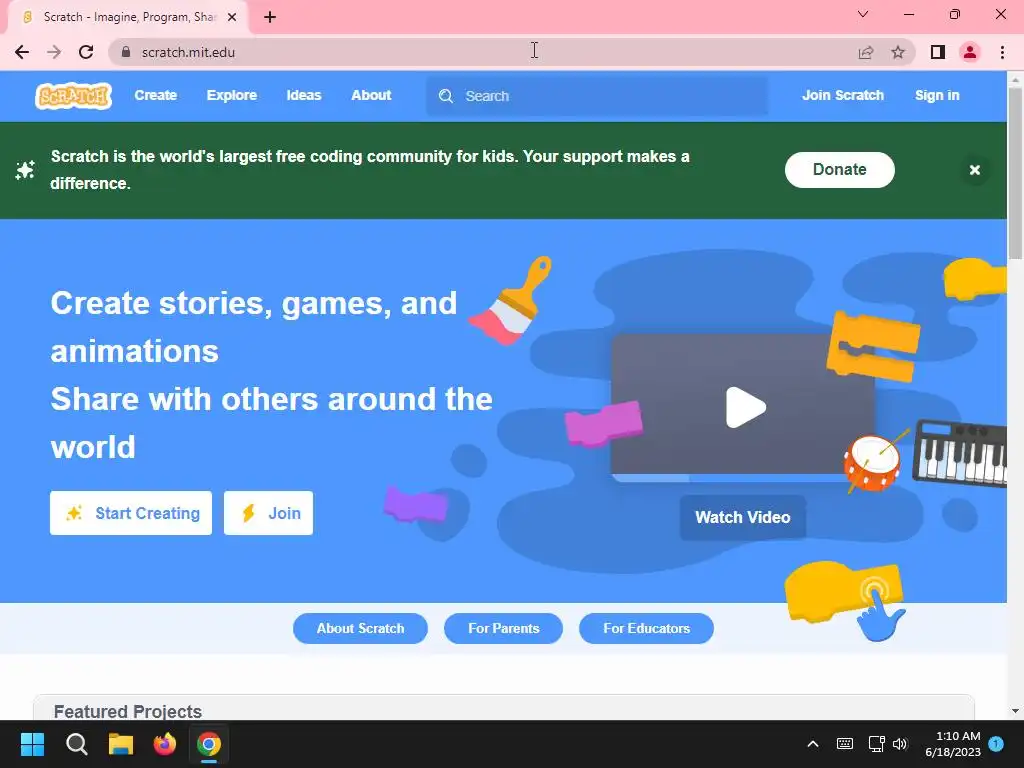Select the Scratch - Imagine, Program tab
Image resolution: width=1024 pixels, height=768 pixels.
[128, 17]
